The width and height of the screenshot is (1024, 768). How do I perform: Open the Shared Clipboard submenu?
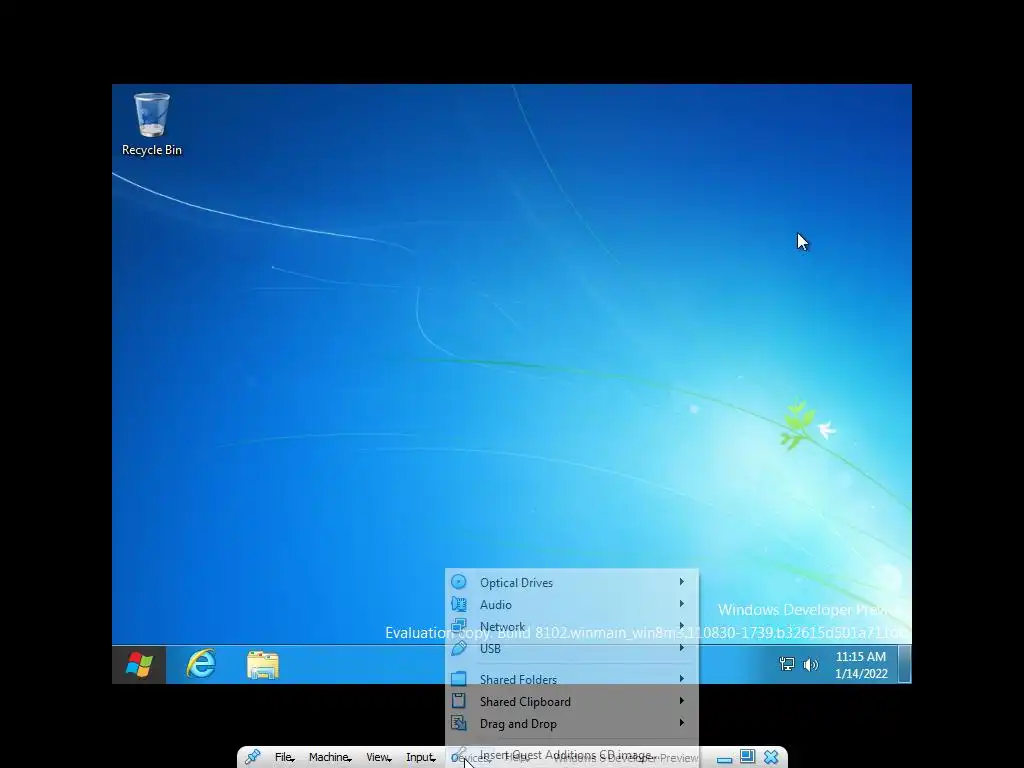click(571, 701)
